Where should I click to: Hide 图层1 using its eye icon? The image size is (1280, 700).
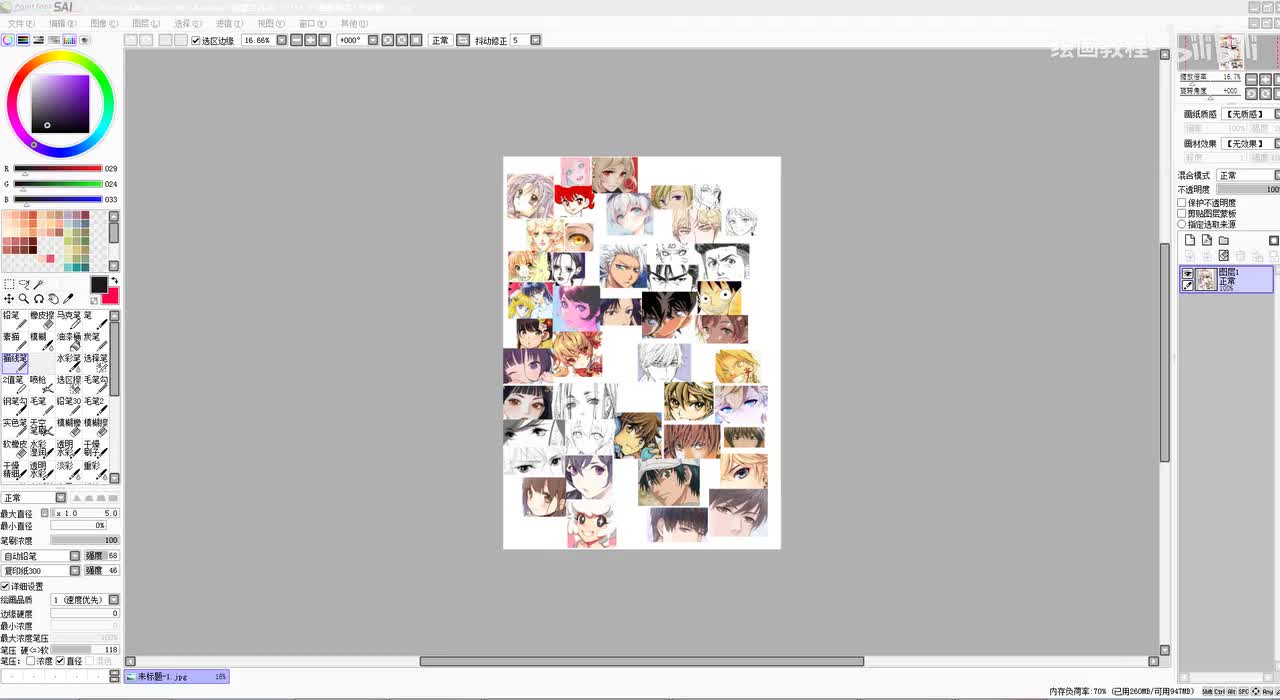coord(1188,274)
